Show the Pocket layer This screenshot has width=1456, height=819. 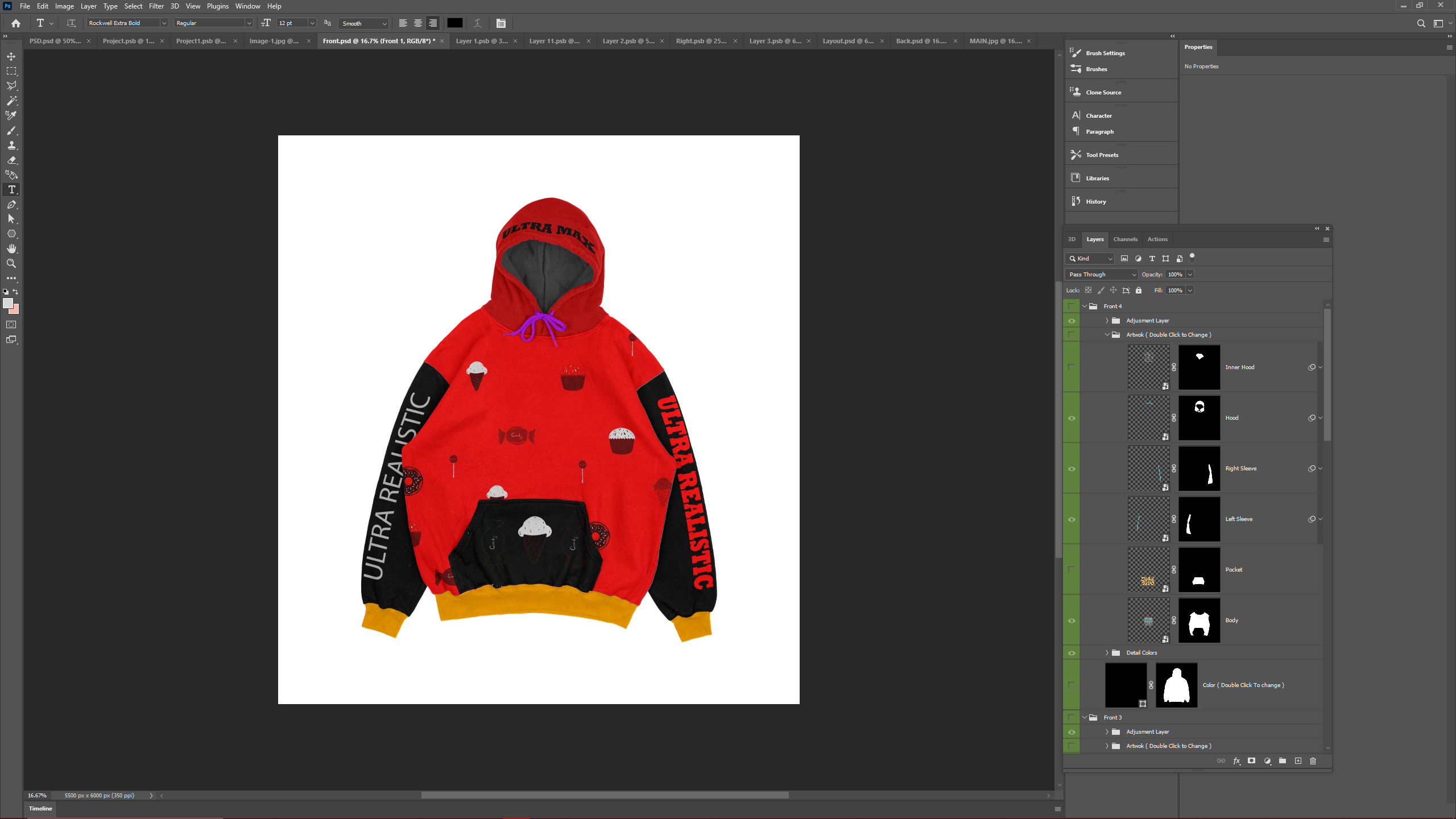click(x=1072, y=569)
